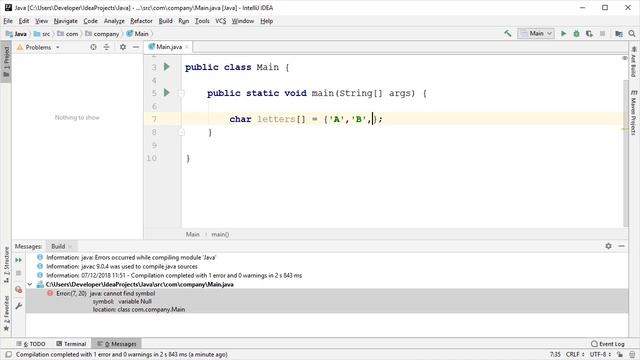Collapse Main.java file node in Messages
This screenshot has width=640, height=360.
pos(30,284)
